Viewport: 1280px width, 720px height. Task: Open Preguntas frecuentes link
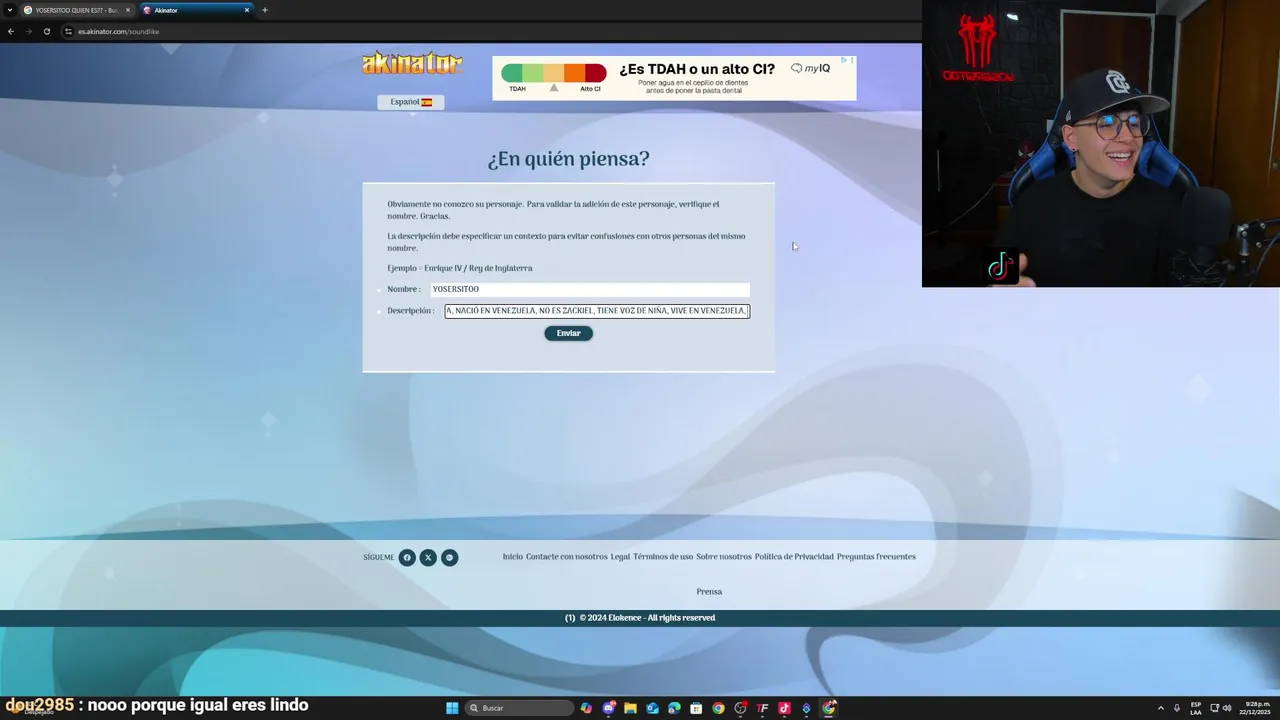coord(876,557)
